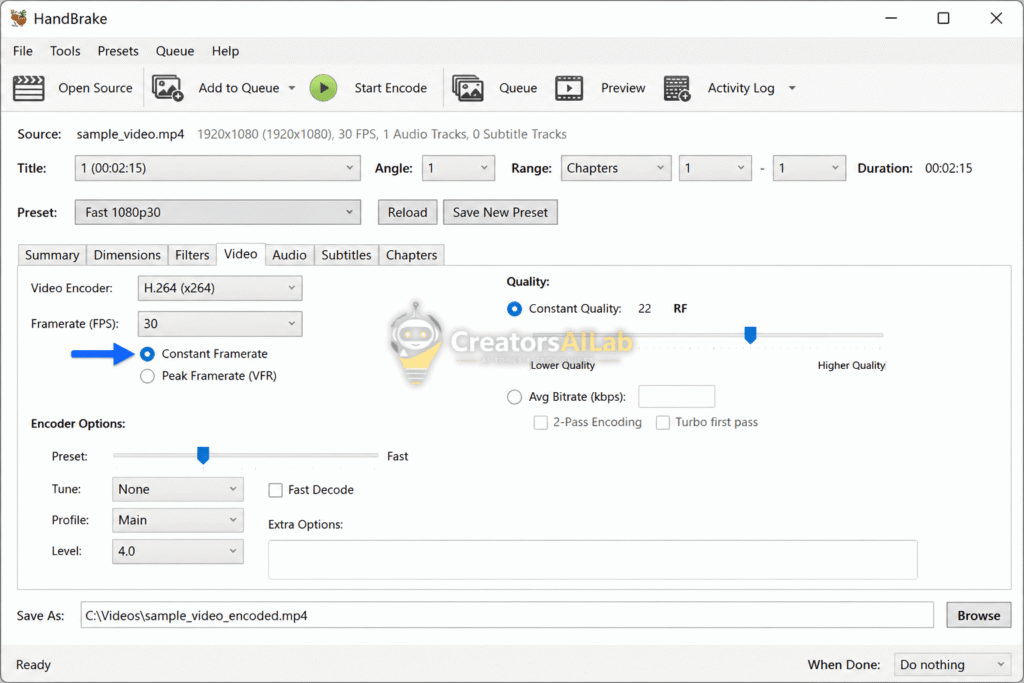Enable the 2-Pass Encoding checkbox
Viewport: 1024px width, 683px height.
(x=541, y=422)
